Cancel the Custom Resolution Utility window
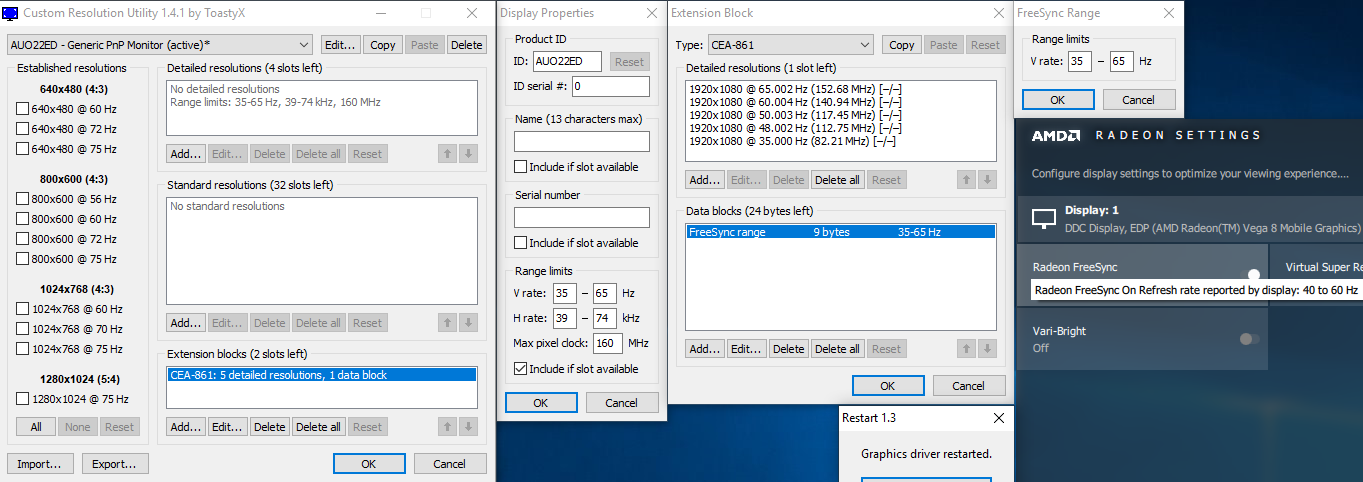This screenshot has width=1363, height=482. pyautogui.click(x=450, y=464)
